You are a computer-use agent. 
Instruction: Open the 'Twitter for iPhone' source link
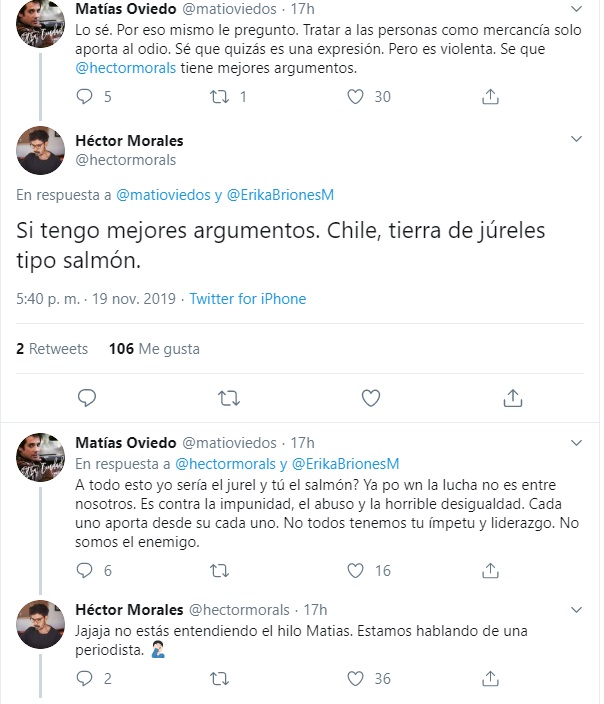point(247,299)
